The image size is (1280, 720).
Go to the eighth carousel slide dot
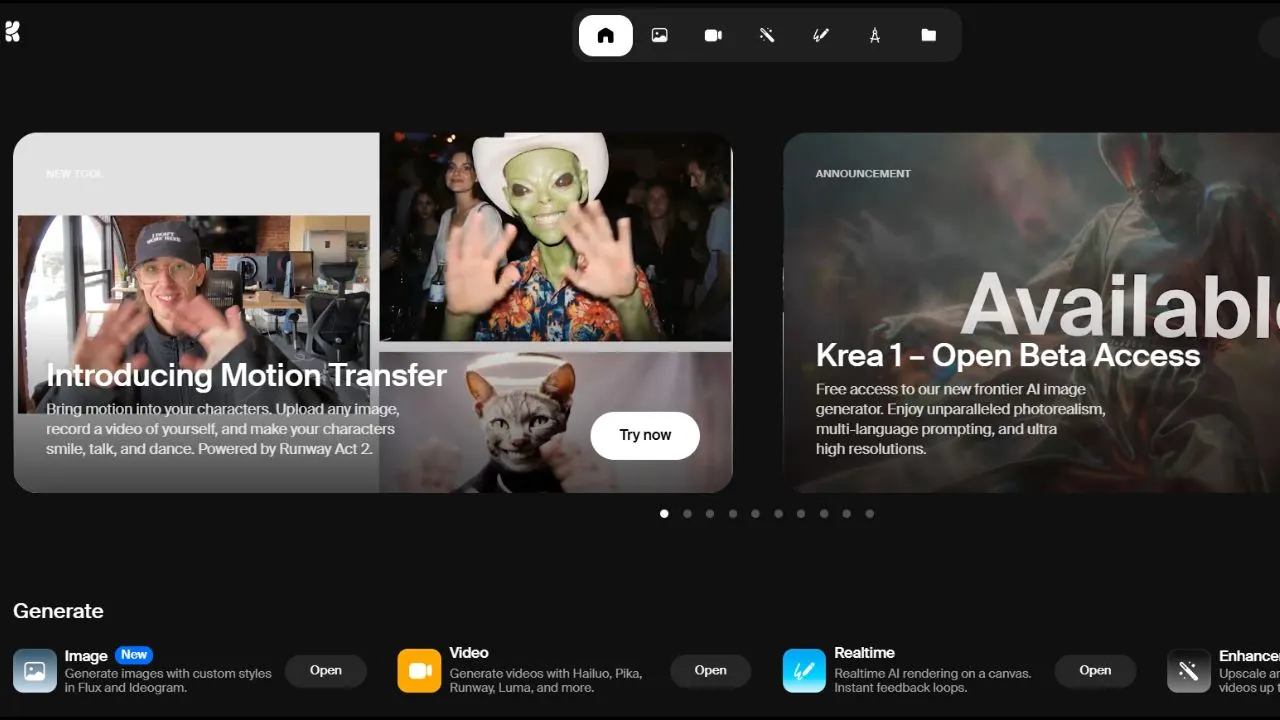(824, 514)
